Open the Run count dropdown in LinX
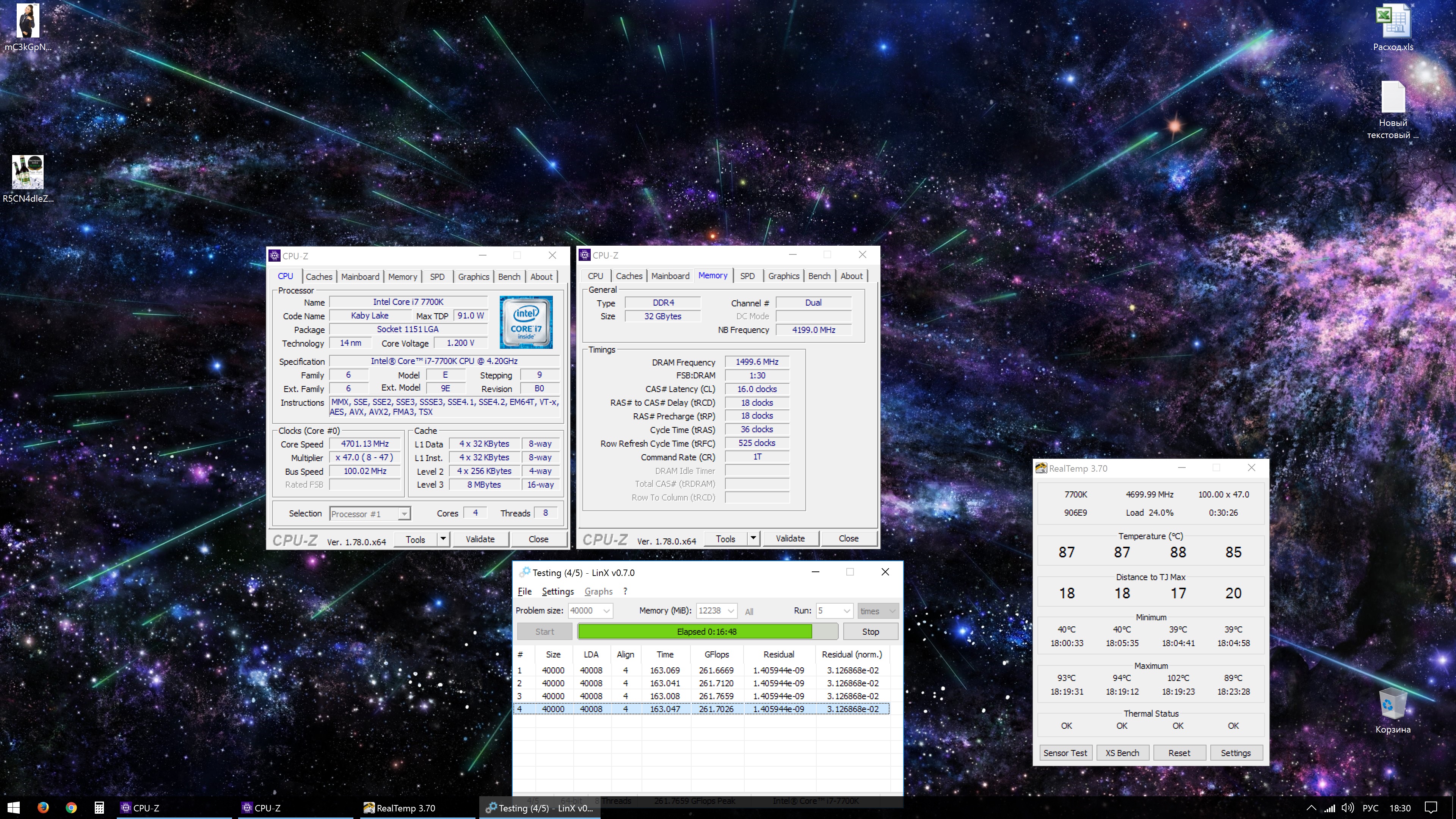 click(x=846, y=611)
